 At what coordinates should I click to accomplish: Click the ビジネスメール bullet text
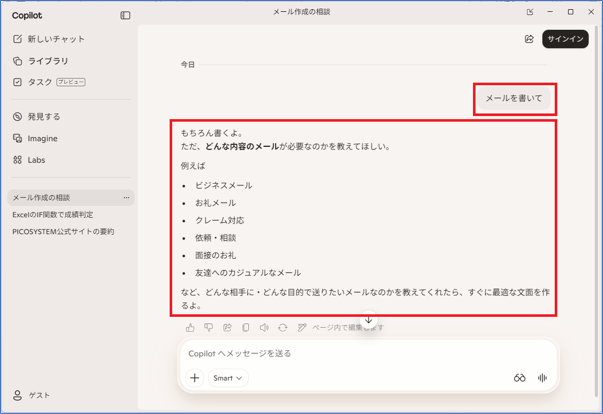point(223,185)
